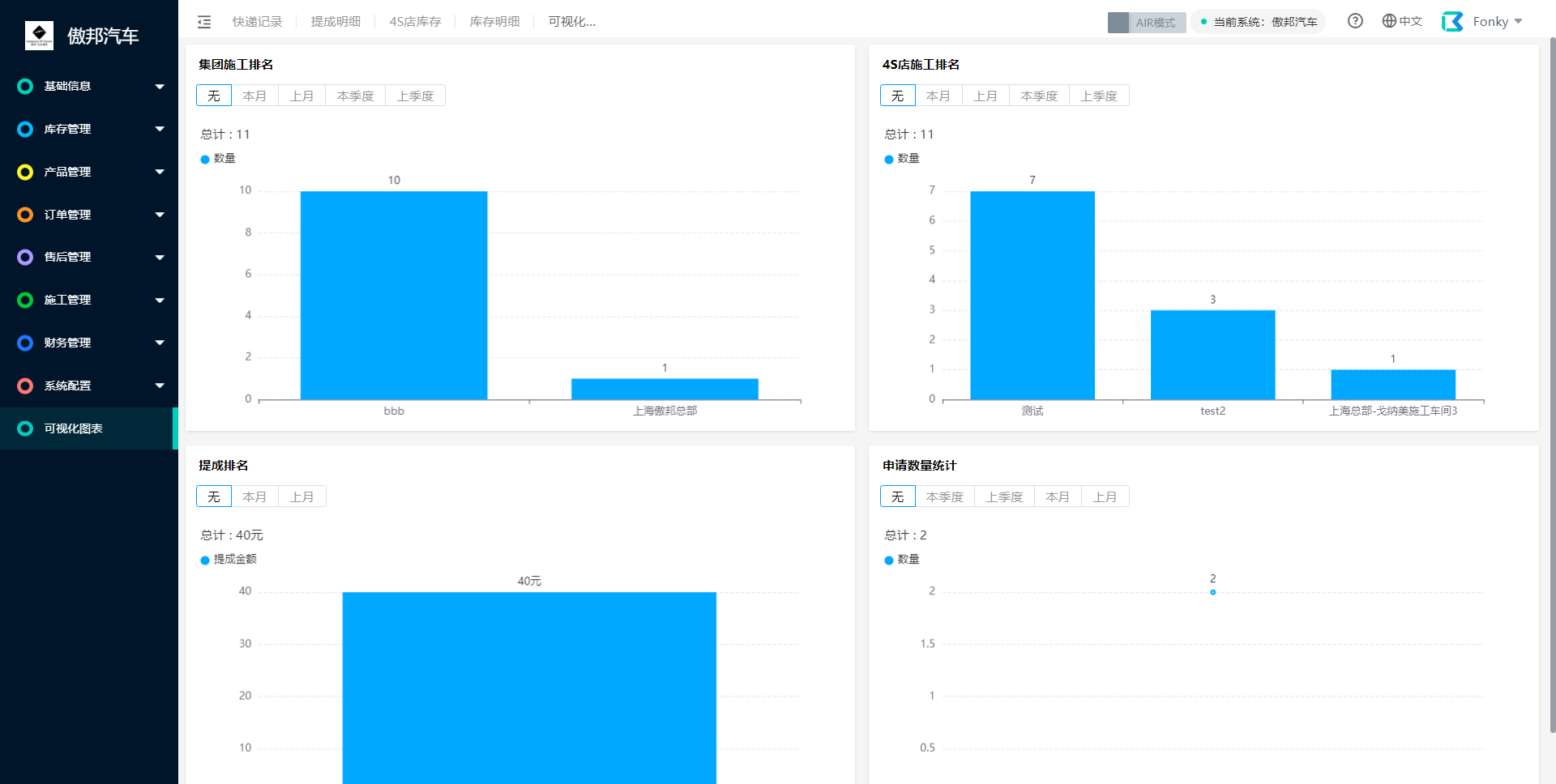Toggle 数量 legend in 集团施工排名 chart

pyautogui.click(x=218, y=159)
